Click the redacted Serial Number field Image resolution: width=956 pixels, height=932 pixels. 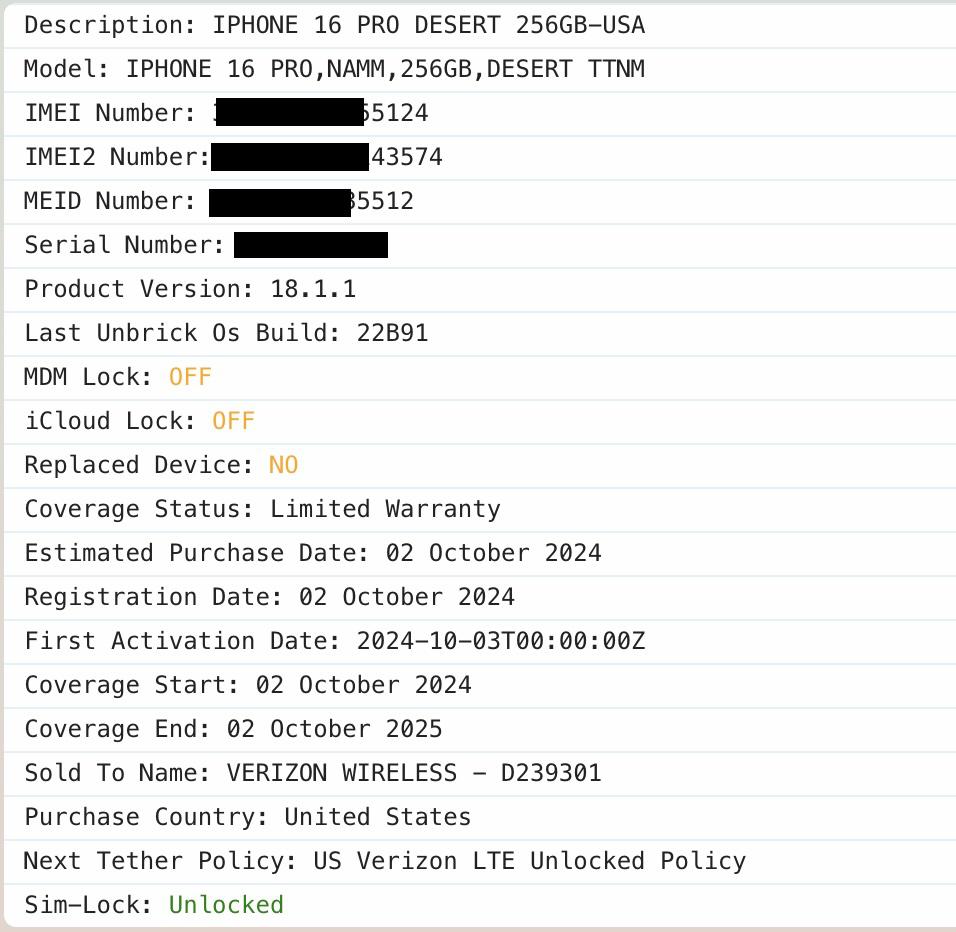click(310, 245)
